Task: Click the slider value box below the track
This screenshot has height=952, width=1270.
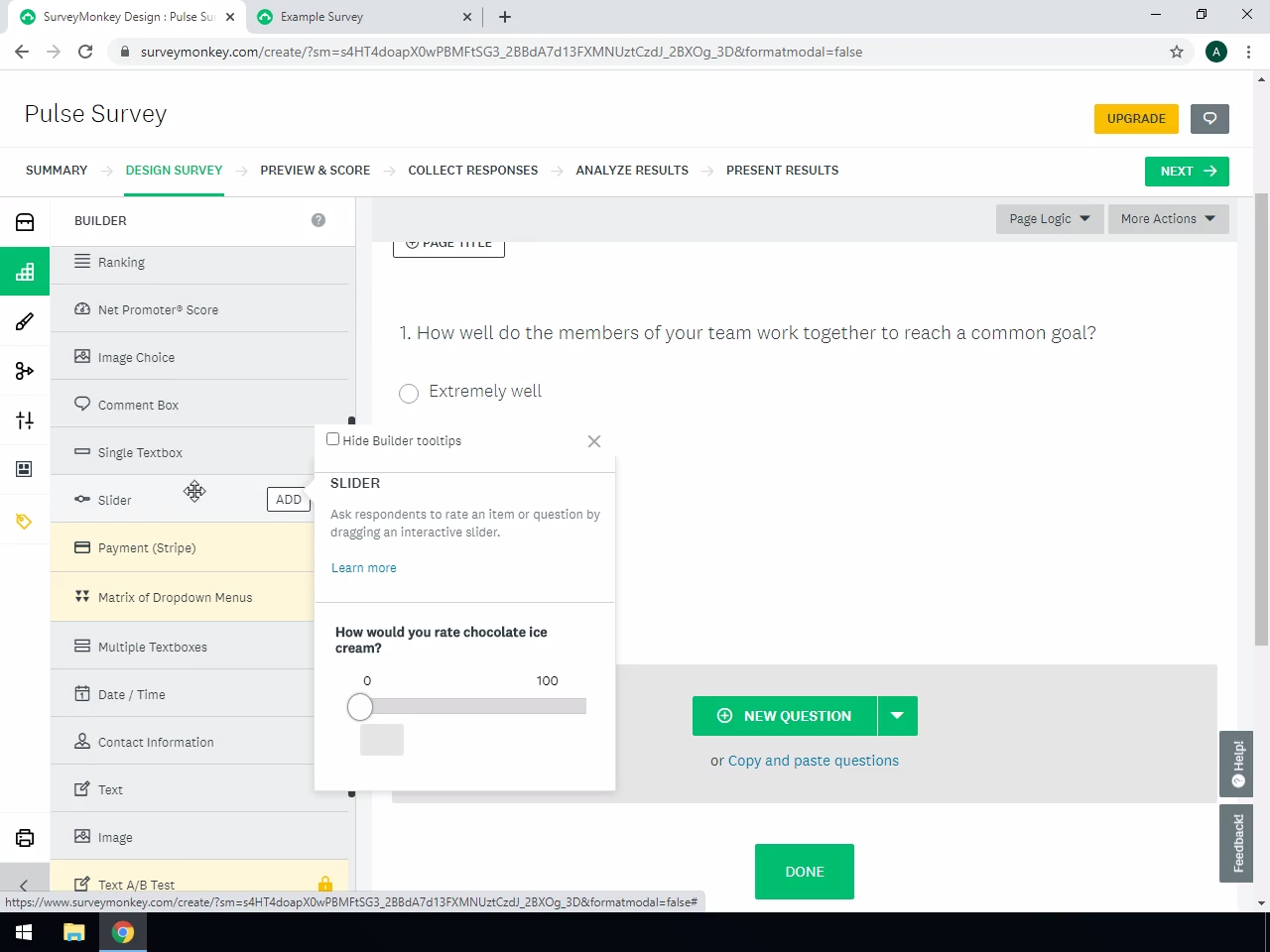Action: tap(382, 740)
